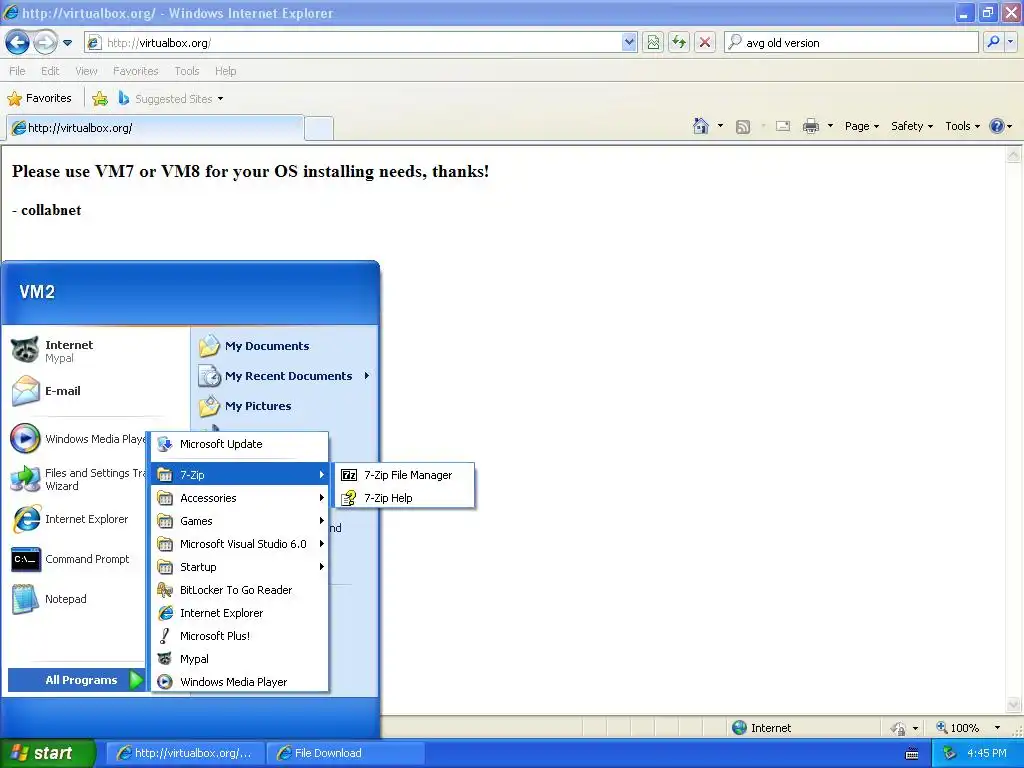Click the Stop loading red X icon
The height and width of the screenshot is (768, 1024).
click(705, 43)
